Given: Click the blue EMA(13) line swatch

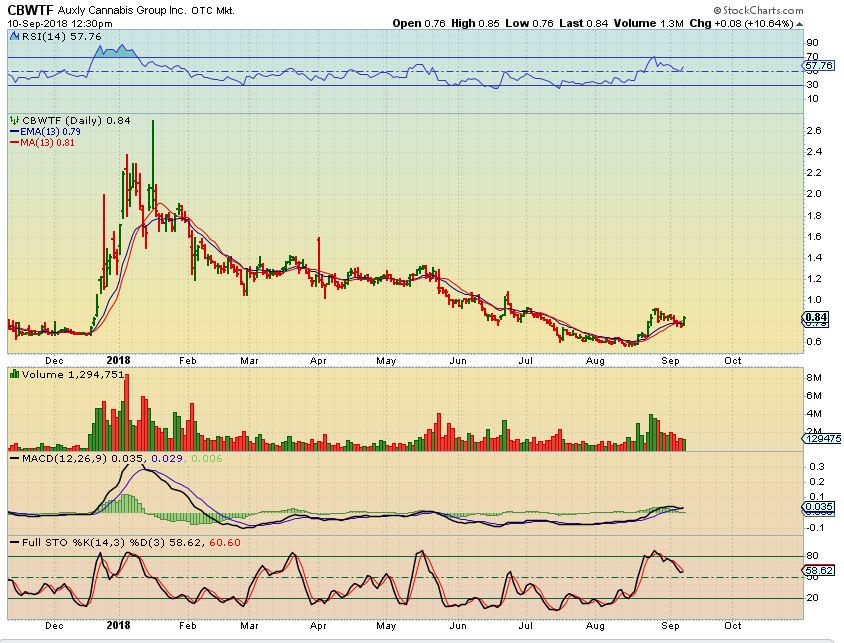Looking at the screenshot, I should (15, 132).
